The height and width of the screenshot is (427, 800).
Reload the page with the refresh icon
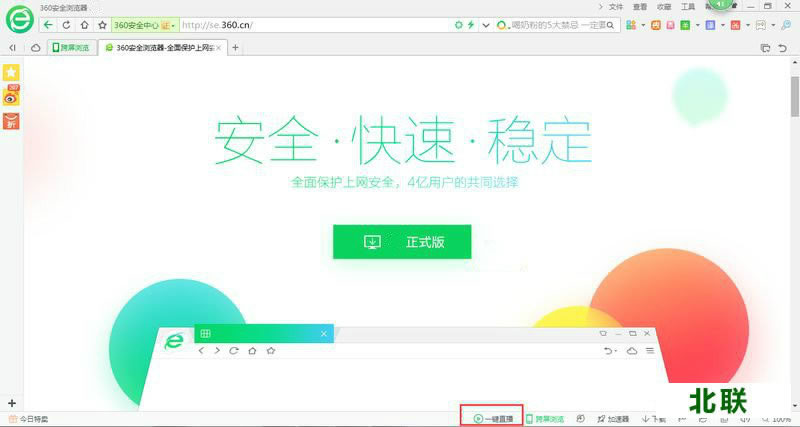(x=67, y=24)
